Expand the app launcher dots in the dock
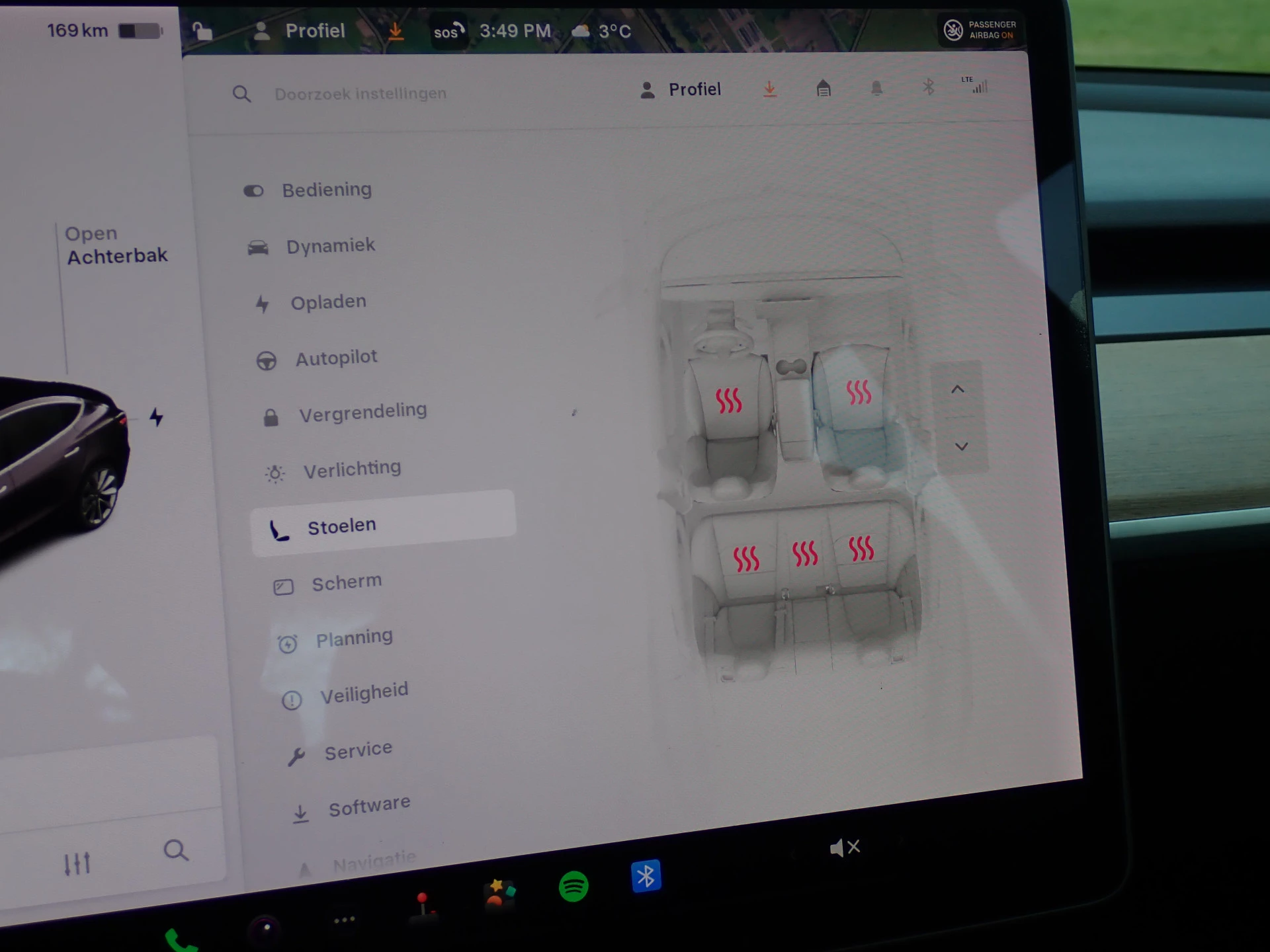This screenshot has width=1270, height=952. point(344,919)
